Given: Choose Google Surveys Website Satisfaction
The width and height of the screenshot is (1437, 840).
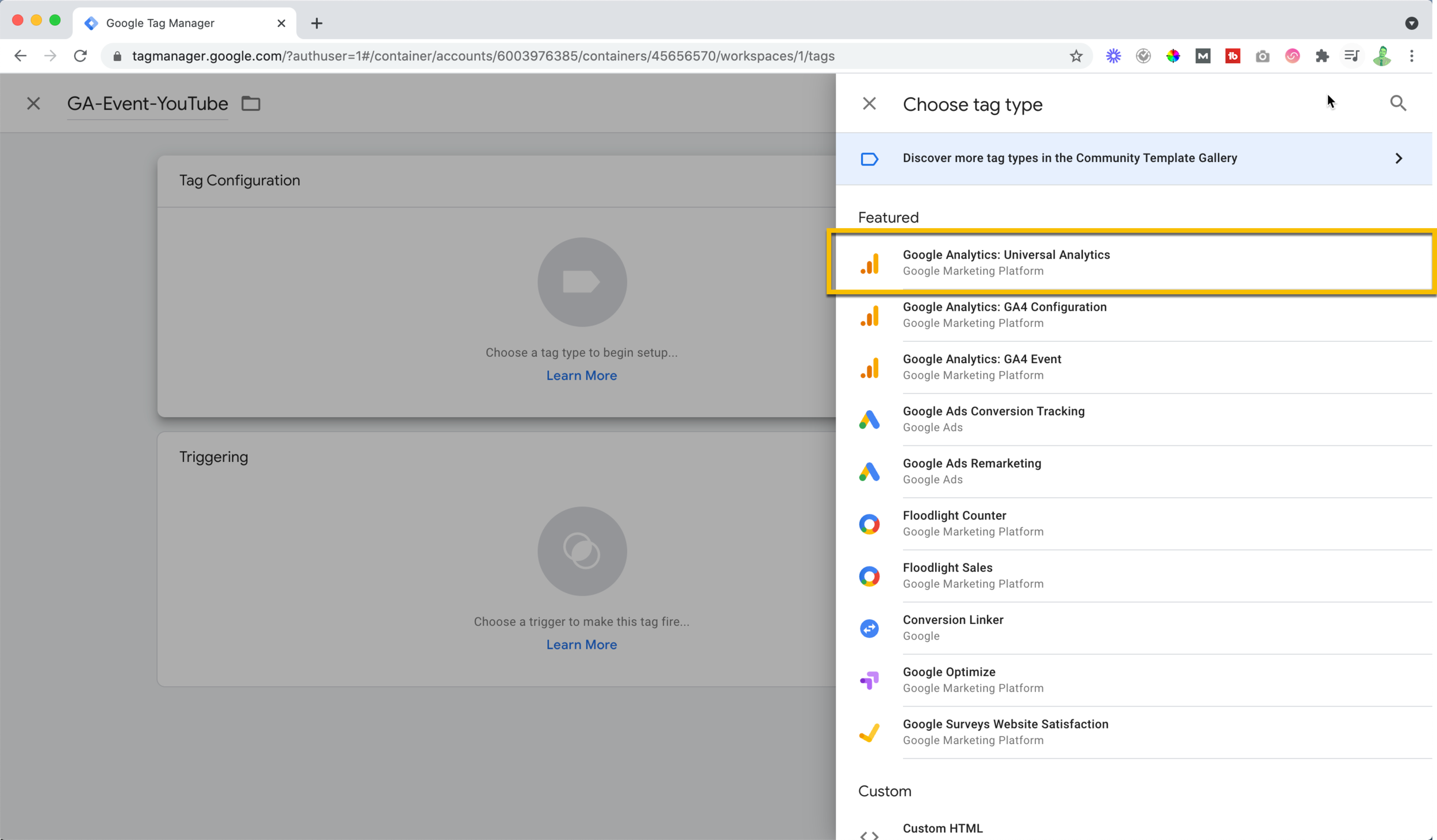Looking at the screenshot, I should pyautogui.click(x=1134, y=733).
